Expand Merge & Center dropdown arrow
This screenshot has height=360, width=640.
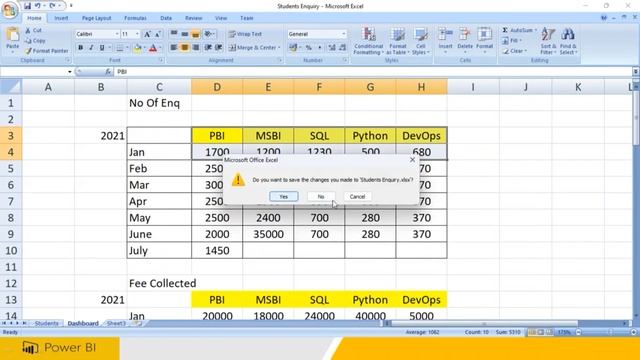(279, 48)
